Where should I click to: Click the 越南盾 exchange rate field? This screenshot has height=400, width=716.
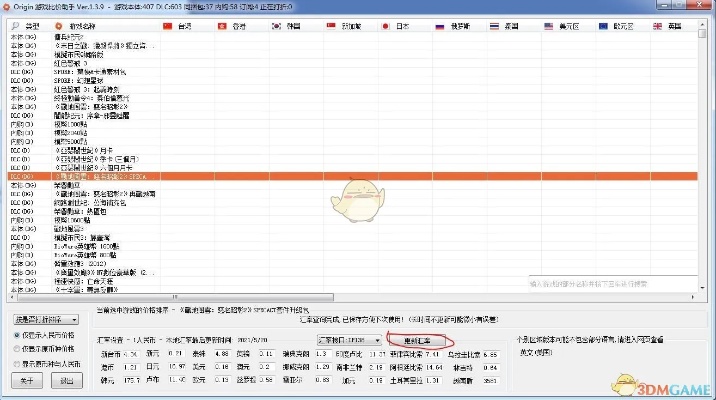[x=490, y=380]
